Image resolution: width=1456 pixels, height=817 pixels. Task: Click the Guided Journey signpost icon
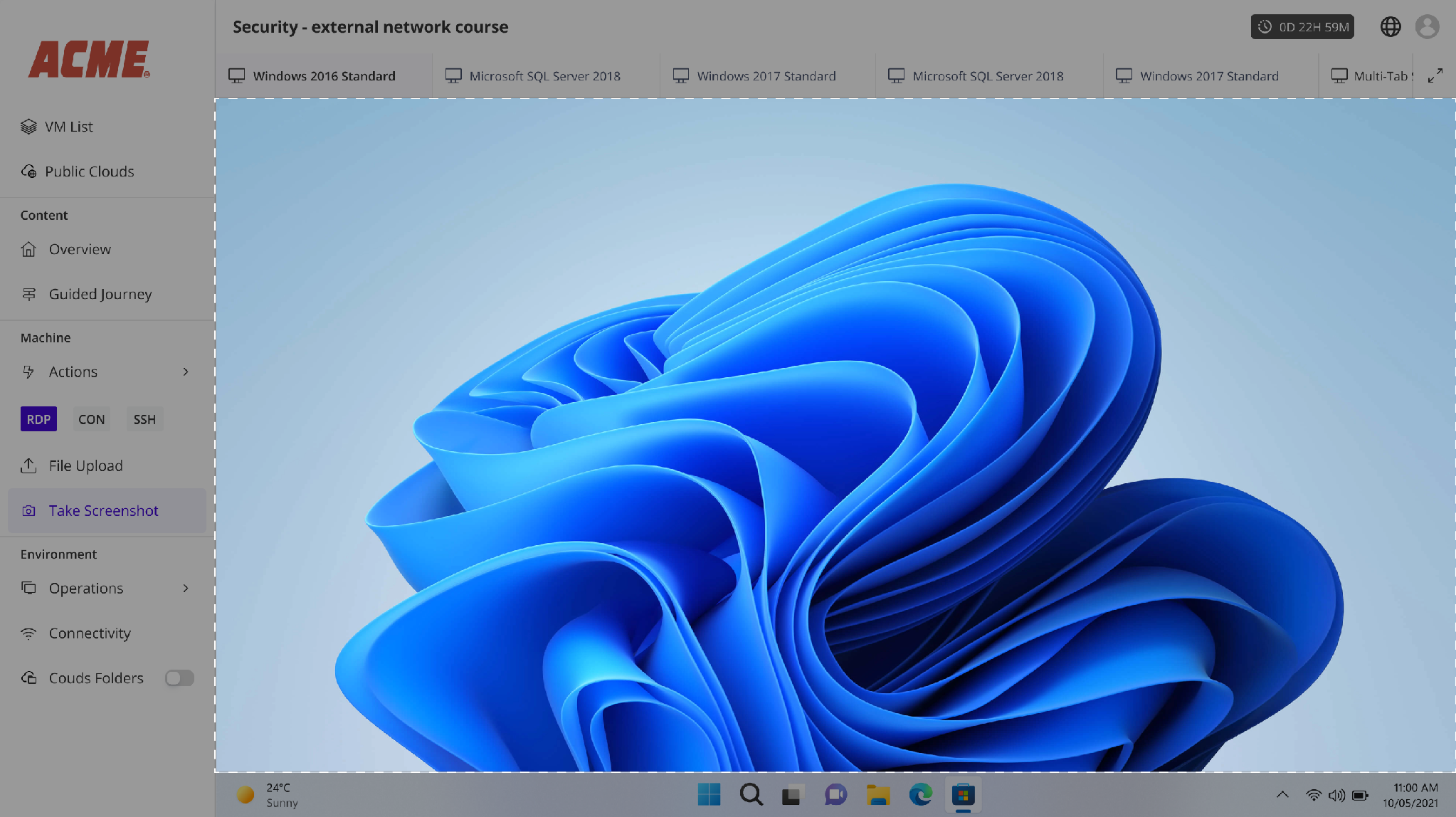pyautogui.click(x=28, y=294)
